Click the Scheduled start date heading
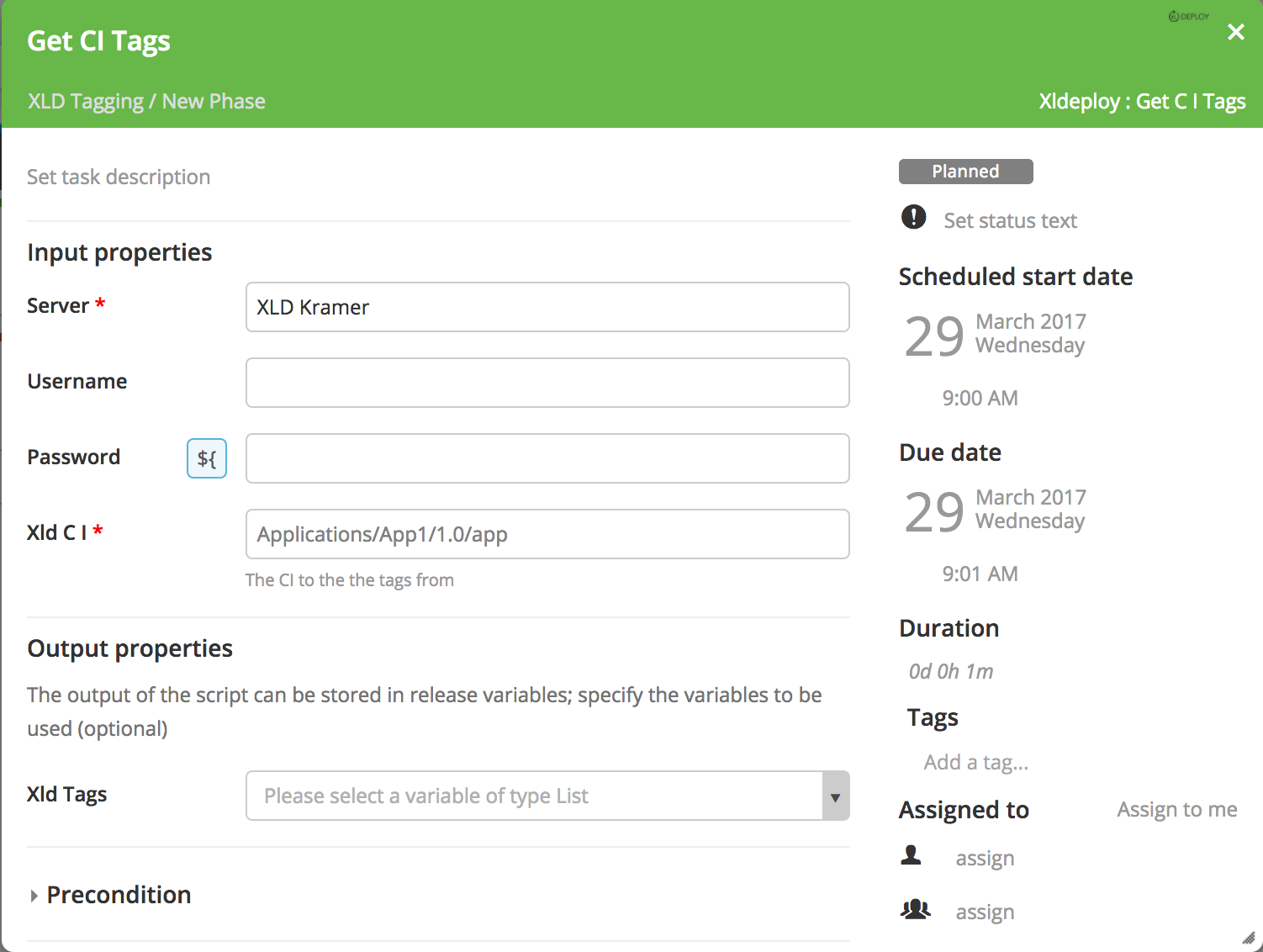The image size is (1263, 952). [x=1016, y=277]
